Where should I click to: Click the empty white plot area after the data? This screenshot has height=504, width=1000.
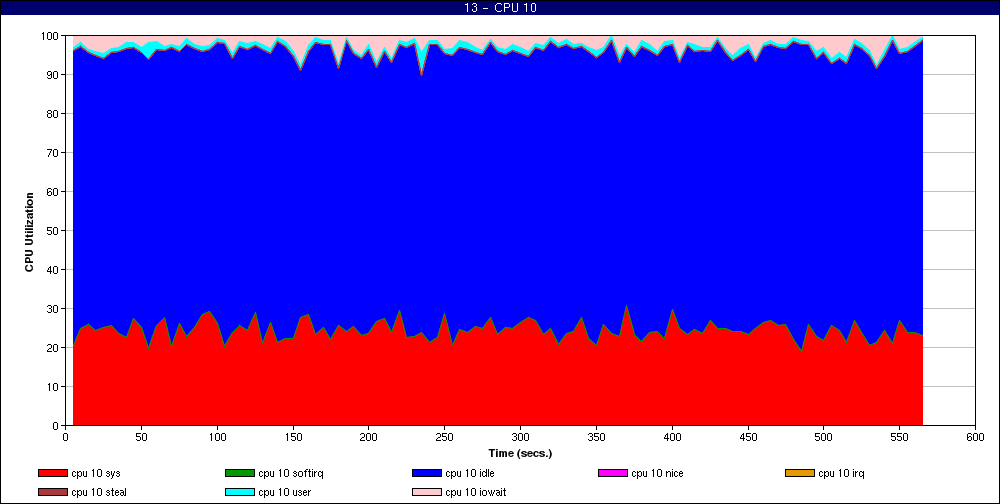[948, 230]
